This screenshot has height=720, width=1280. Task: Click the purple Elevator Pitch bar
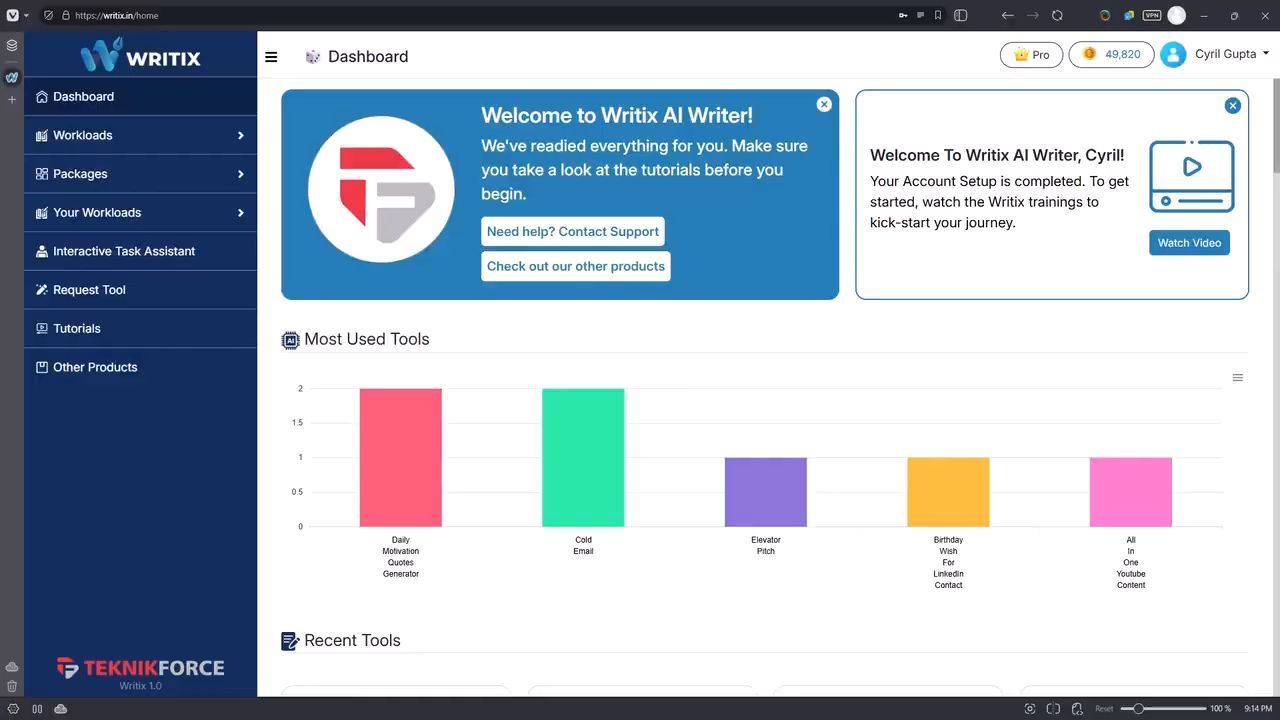pos(766,492)
